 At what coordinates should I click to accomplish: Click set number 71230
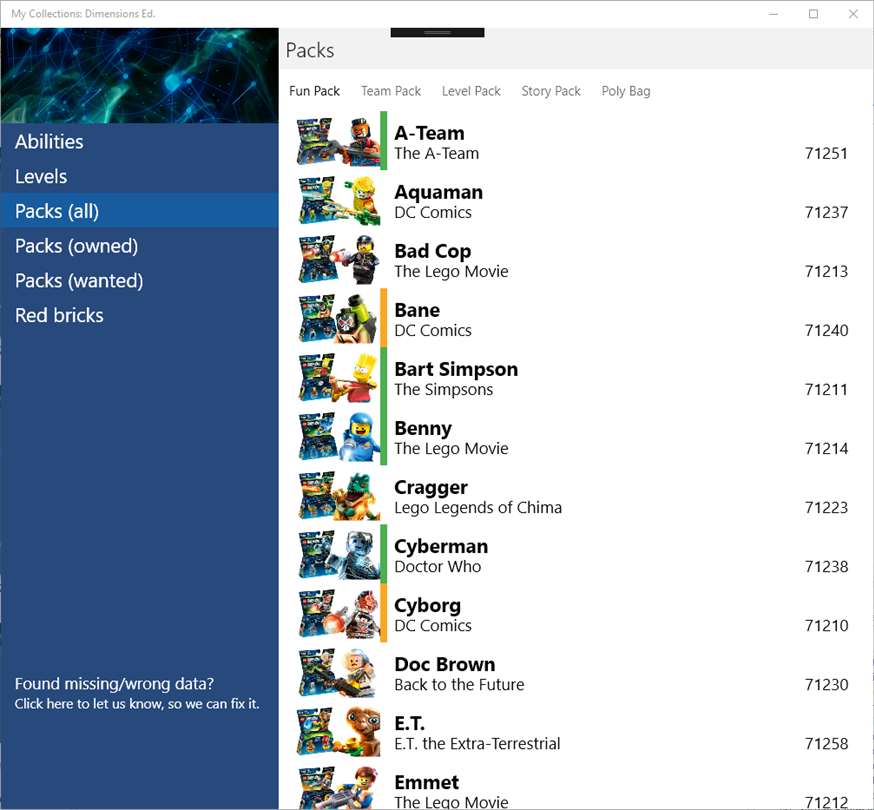pos(826,685)
